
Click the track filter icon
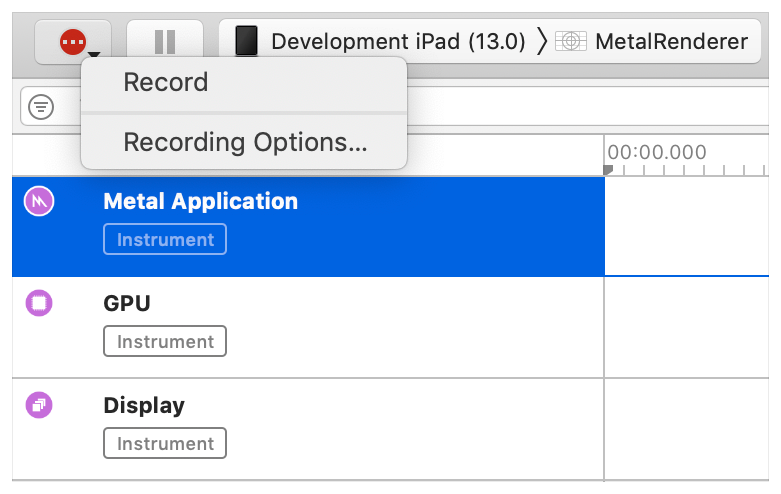(x=41, y=107)
